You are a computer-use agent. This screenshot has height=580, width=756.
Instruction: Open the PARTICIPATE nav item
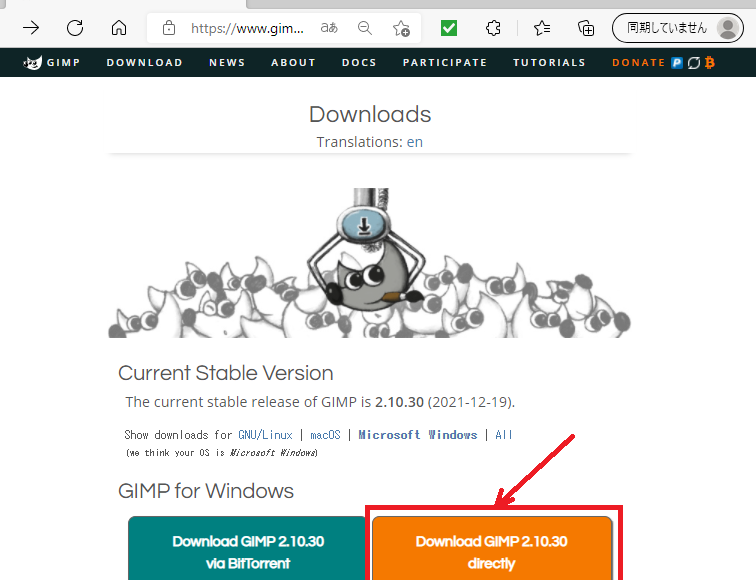pos(445,63)
